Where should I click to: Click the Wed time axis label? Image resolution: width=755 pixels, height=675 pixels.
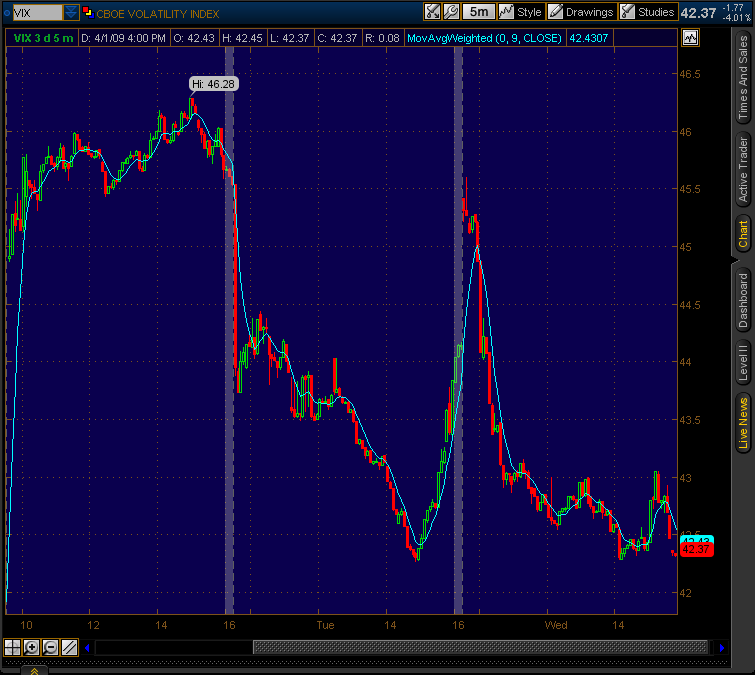pos(556,625)
